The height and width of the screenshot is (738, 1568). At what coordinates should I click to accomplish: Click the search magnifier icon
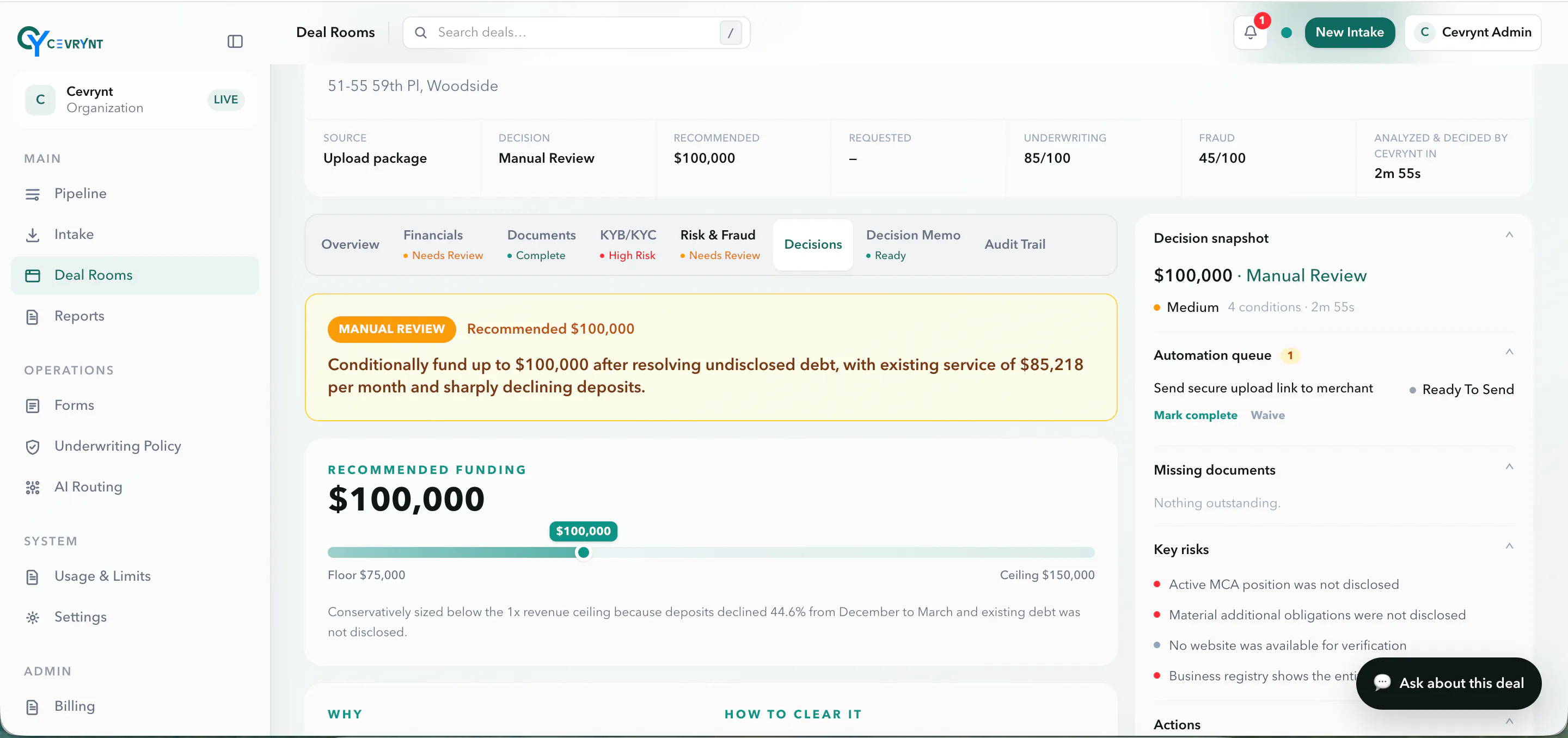tap(421, 32)
